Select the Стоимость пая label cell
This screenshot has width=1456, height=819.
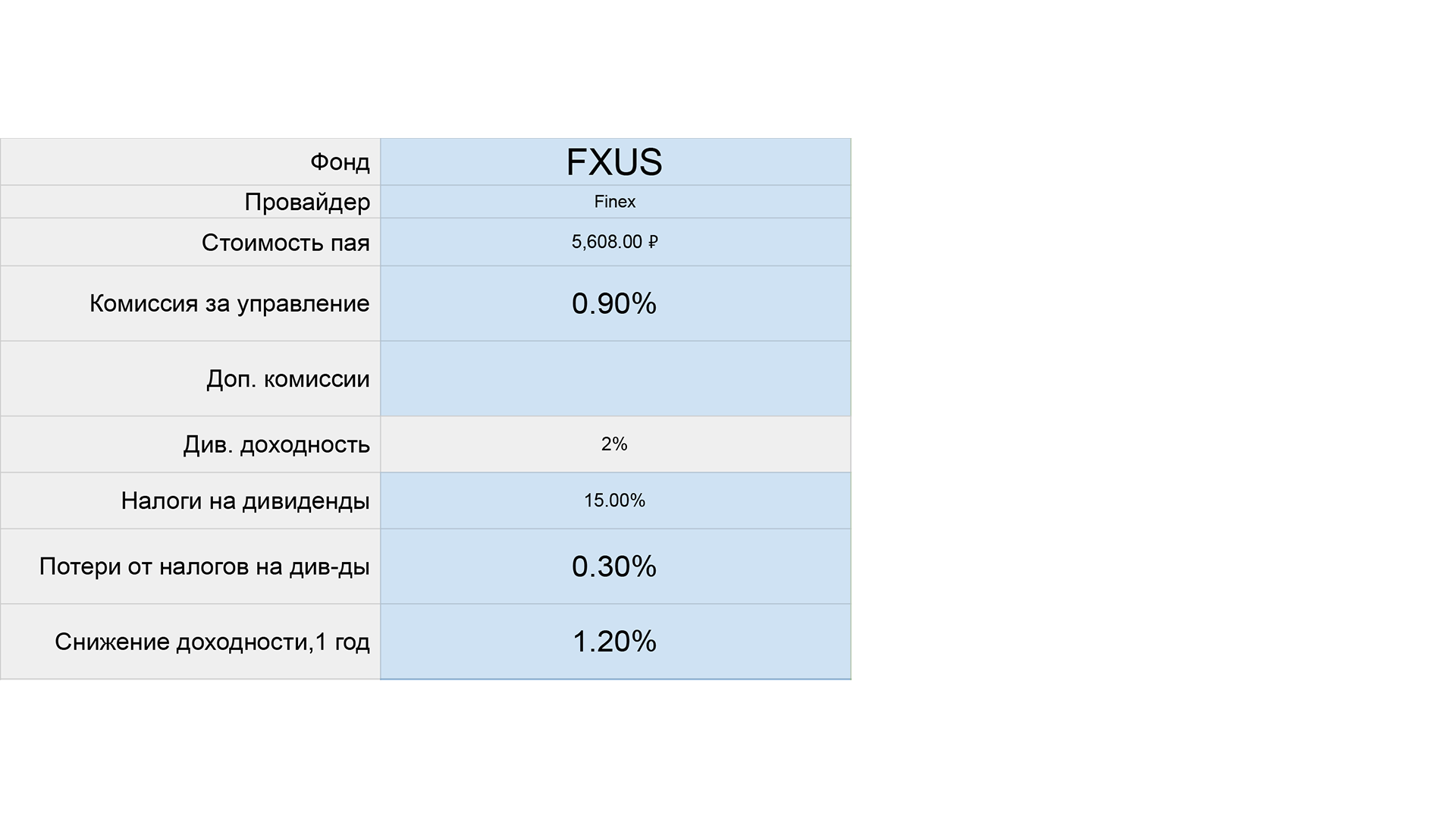coord(285,243)
